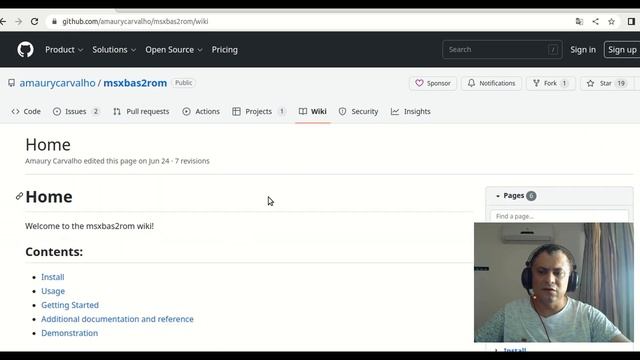Image resolution: width=640 pixels, height=360 pixels.
Task: Star the msxbas2rom repository
Action: (x=606, y=83)
